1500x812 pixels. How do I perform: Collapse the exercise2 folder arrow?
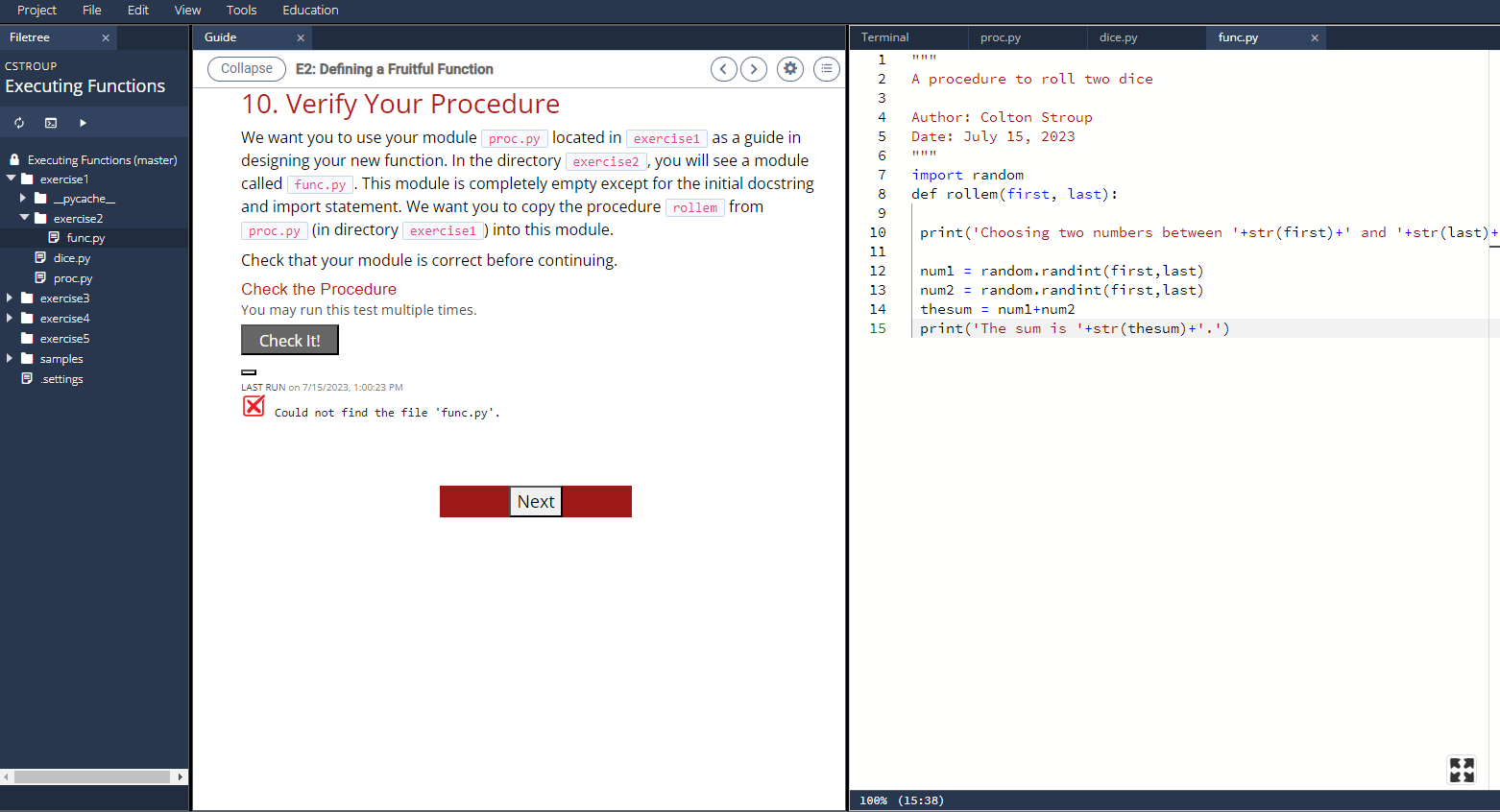click(x=24, y=218)
